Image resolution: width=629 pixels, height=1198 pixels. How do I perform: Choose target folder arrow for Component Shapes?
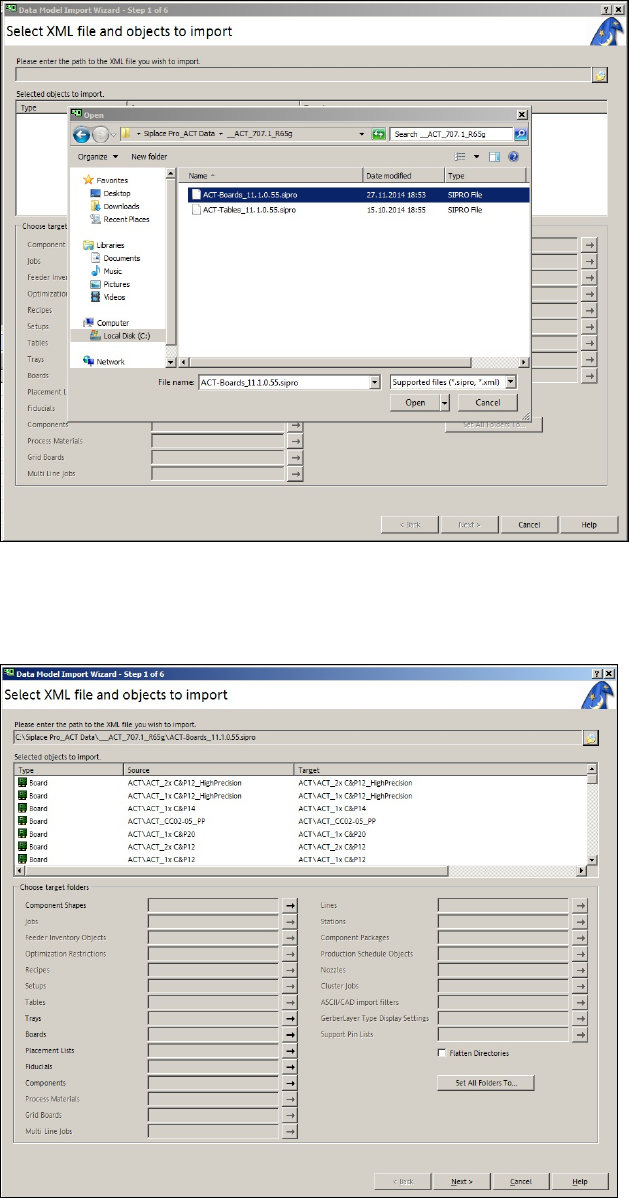point(290,905)
